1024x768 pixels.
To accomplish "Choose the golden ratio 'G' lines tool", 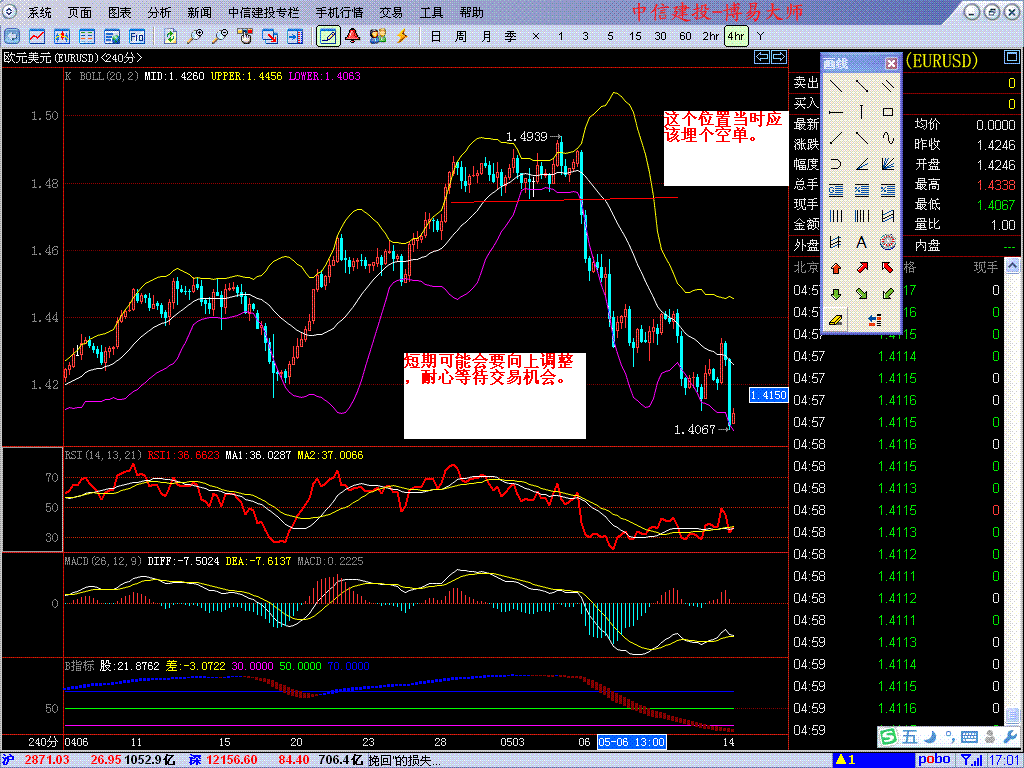I will (836, 190).
